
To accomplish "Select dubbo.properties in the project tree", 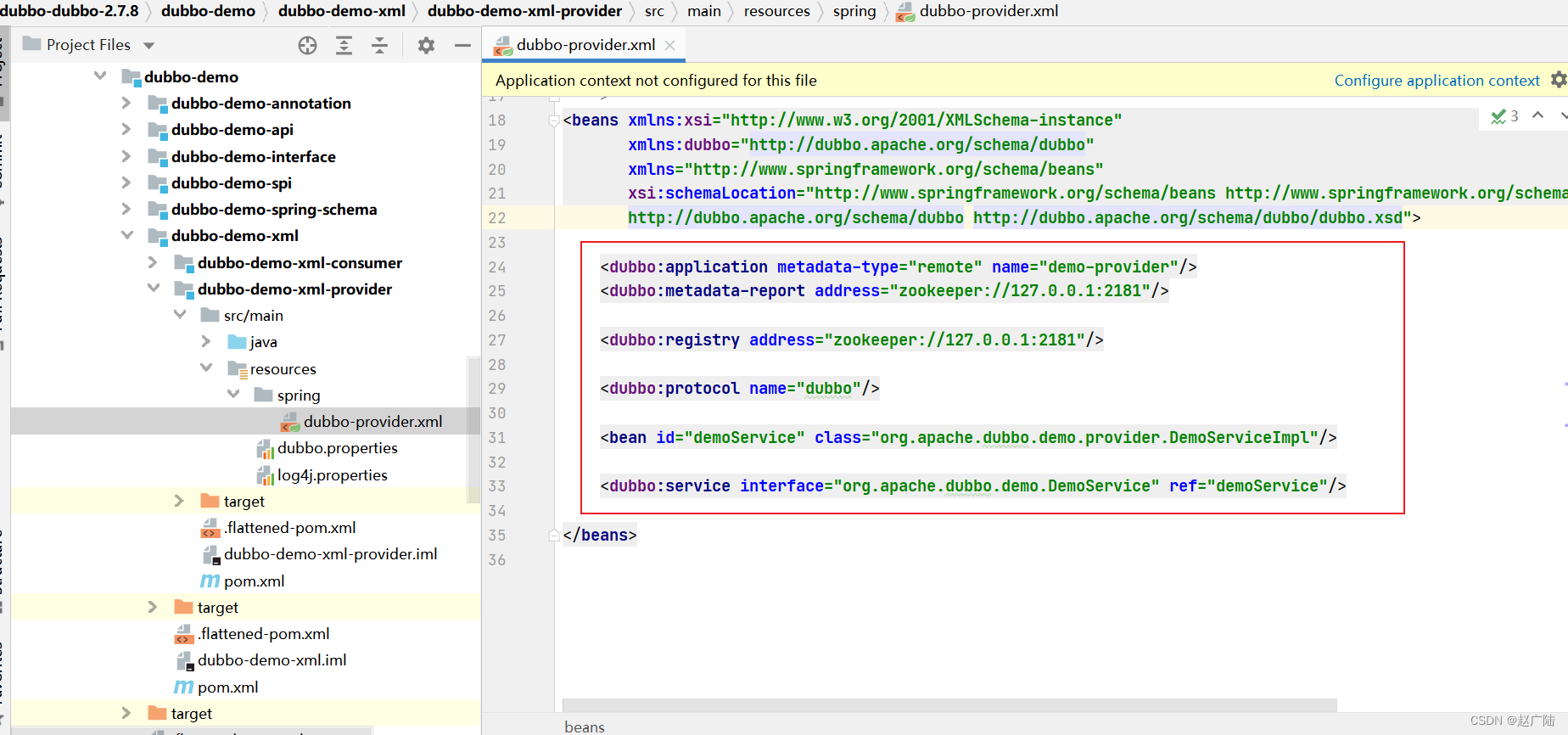I will pos(338,448).
